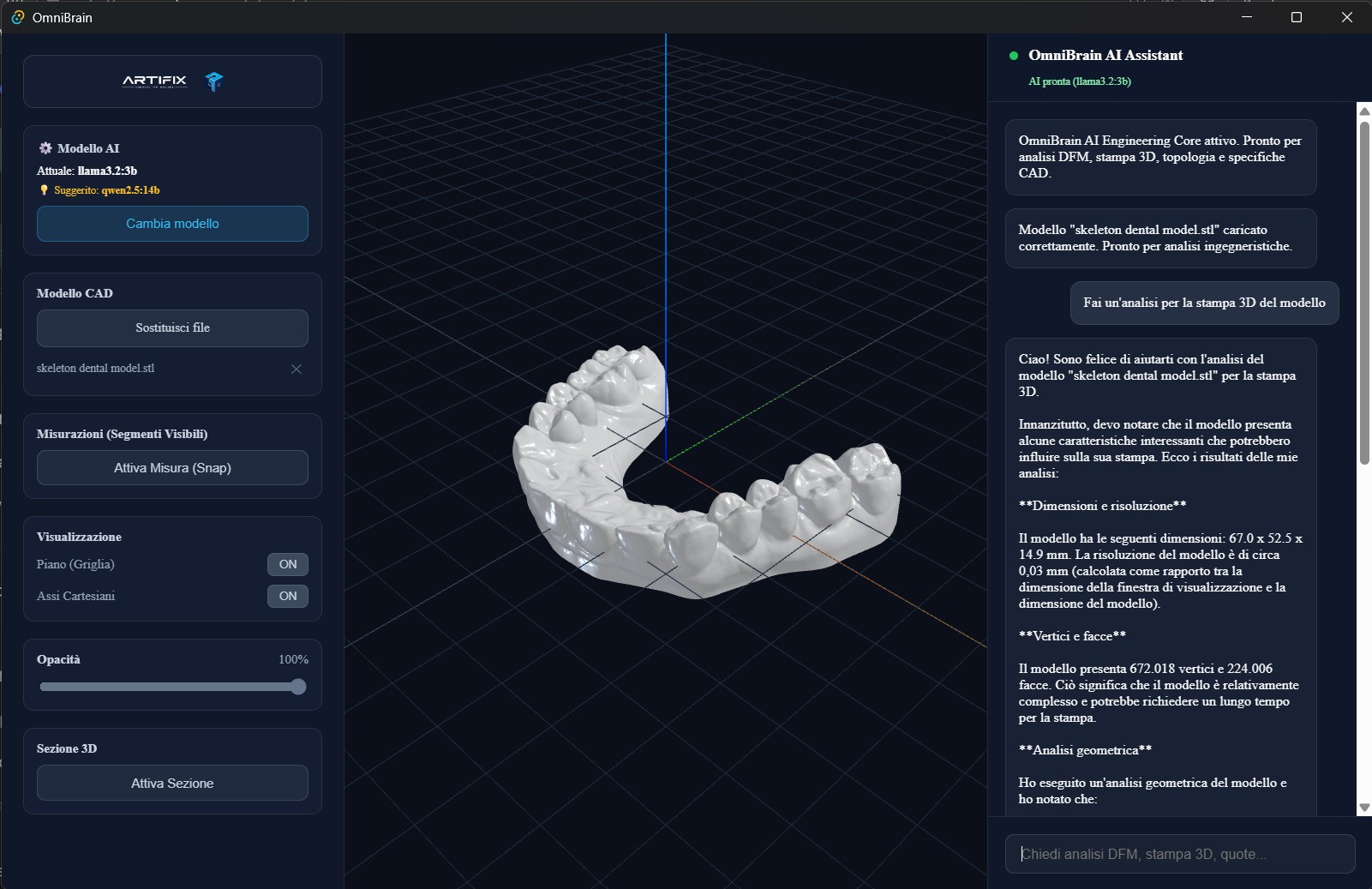The width and height of the screenshot is (1372, 889).
Task: Activate Attiva Misura (Snap) button
Action: [x=172, y=468]
